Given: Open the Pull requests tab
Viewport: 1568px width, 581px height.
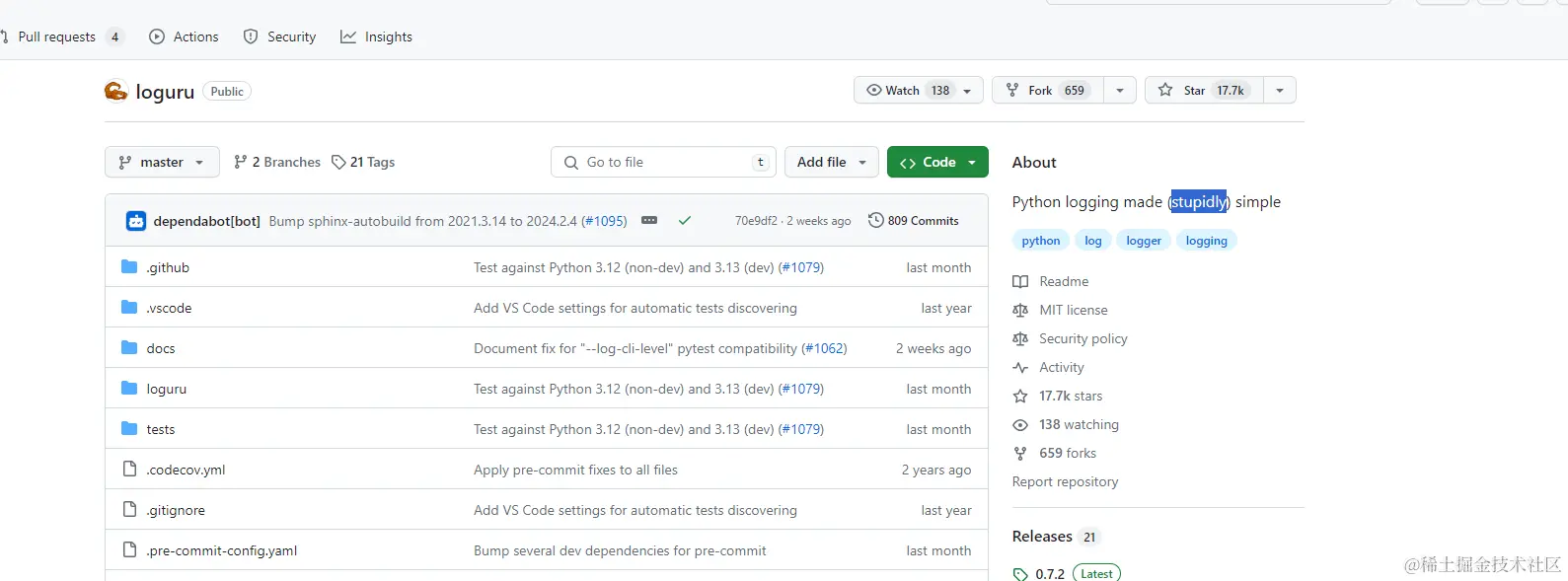Looking at the screenshot, I should click(x=61, y=36).
